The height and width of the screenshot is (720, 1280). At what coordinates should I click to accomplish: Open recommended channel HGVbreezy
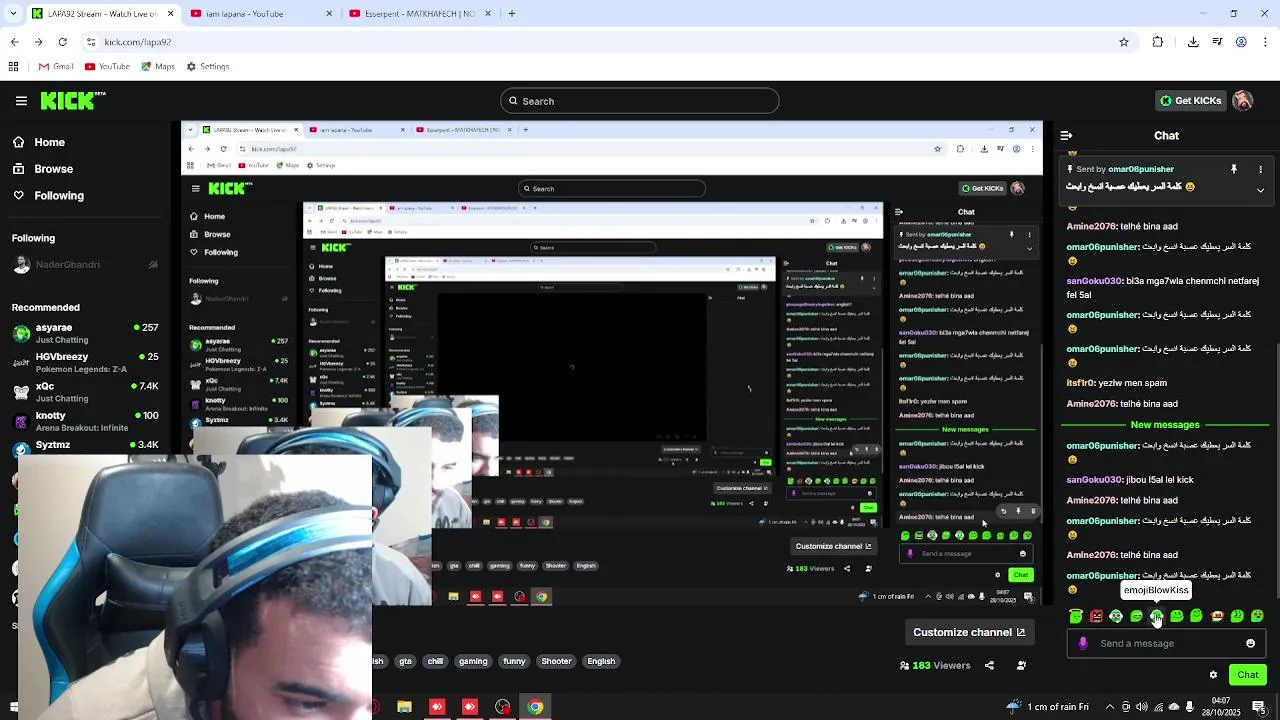85,362
